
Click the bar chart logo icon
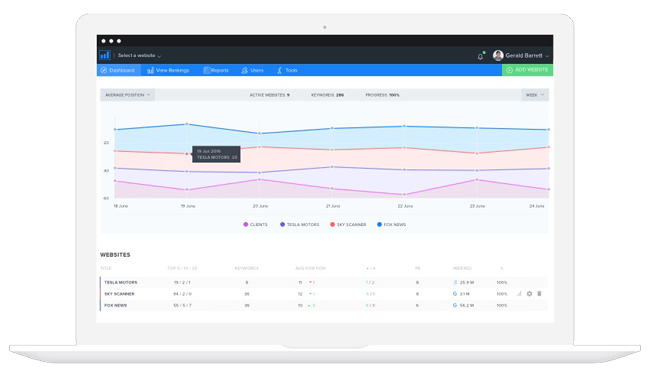pos(104,55)
